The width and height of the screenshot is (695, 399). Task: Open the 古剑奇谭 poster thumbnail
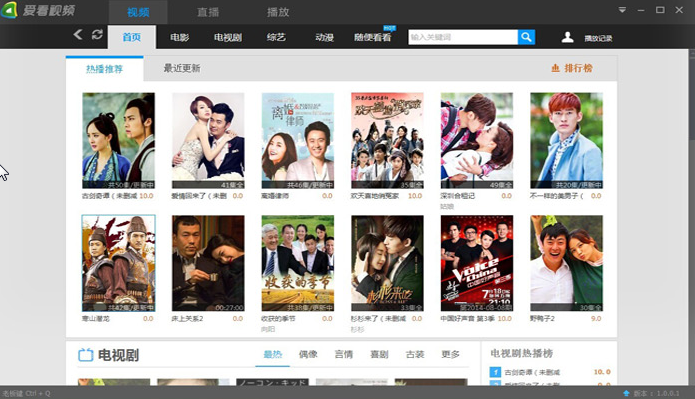(x=118, y=141)
